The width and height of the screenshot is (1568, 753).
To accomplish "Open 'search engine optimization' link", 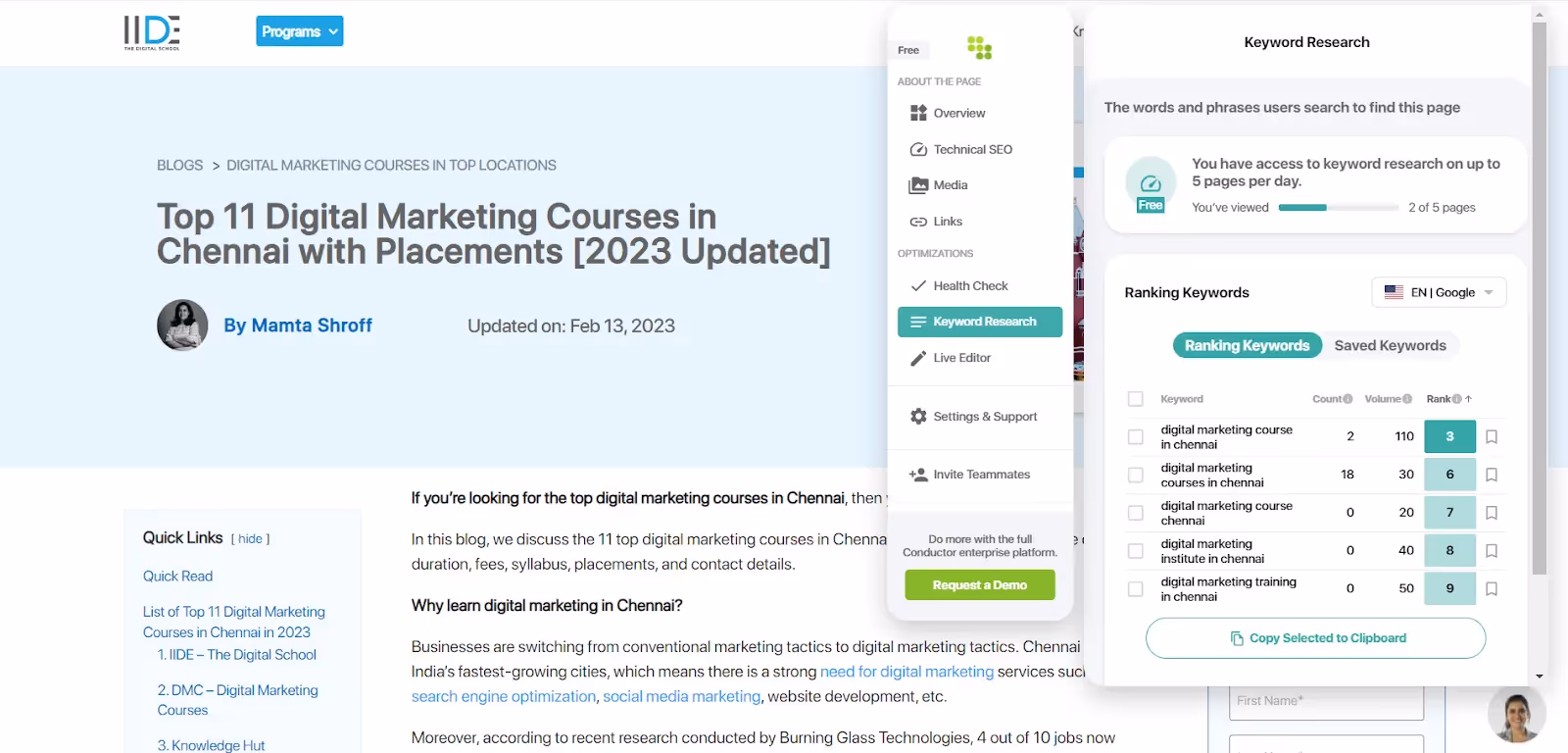I will tap(503, 696).
